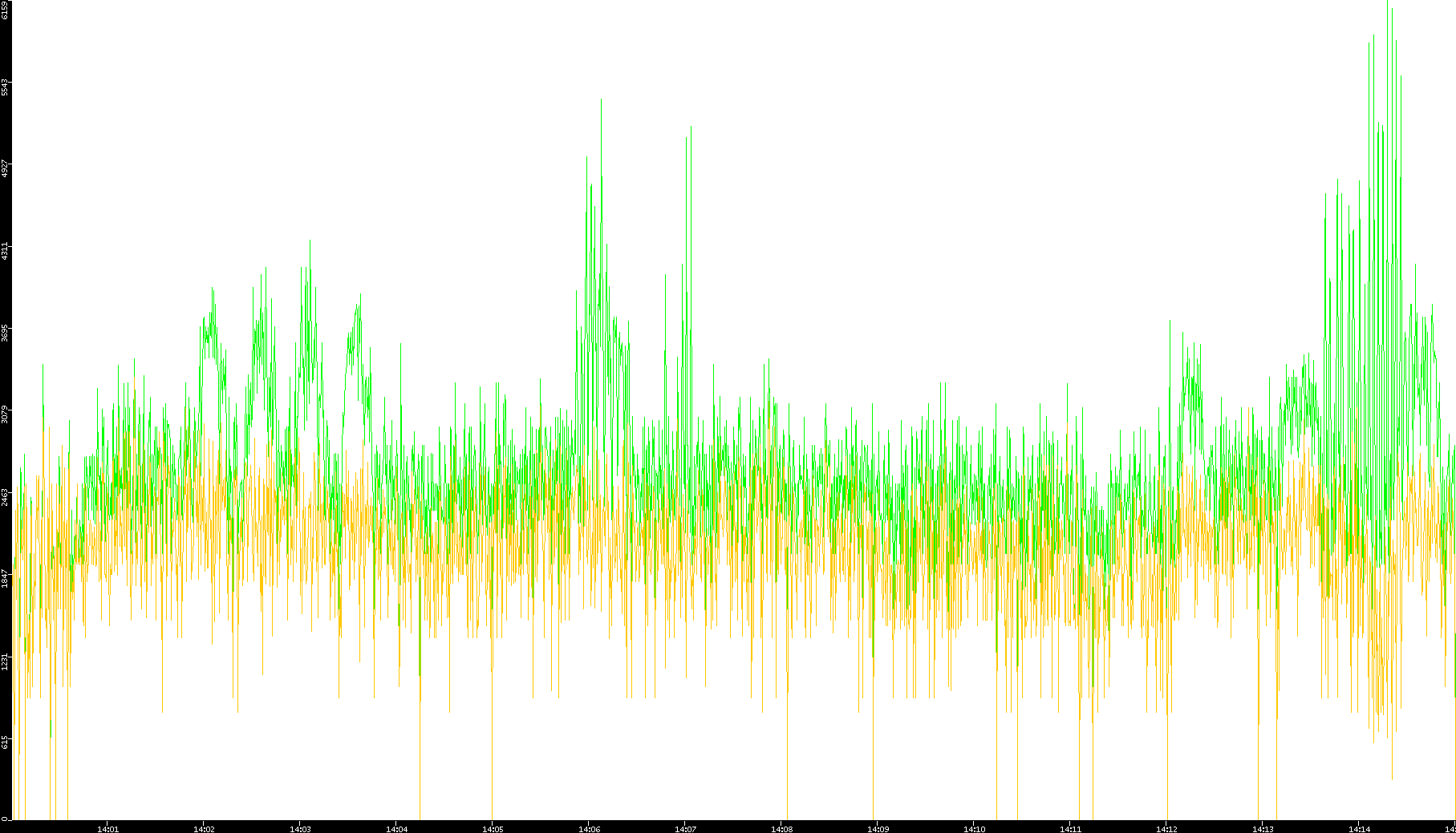Image resolution: width=1456 pixels, height=833 pixels.
Task: Select the 2463 vertical axis value label
Action: pos(5,496)
